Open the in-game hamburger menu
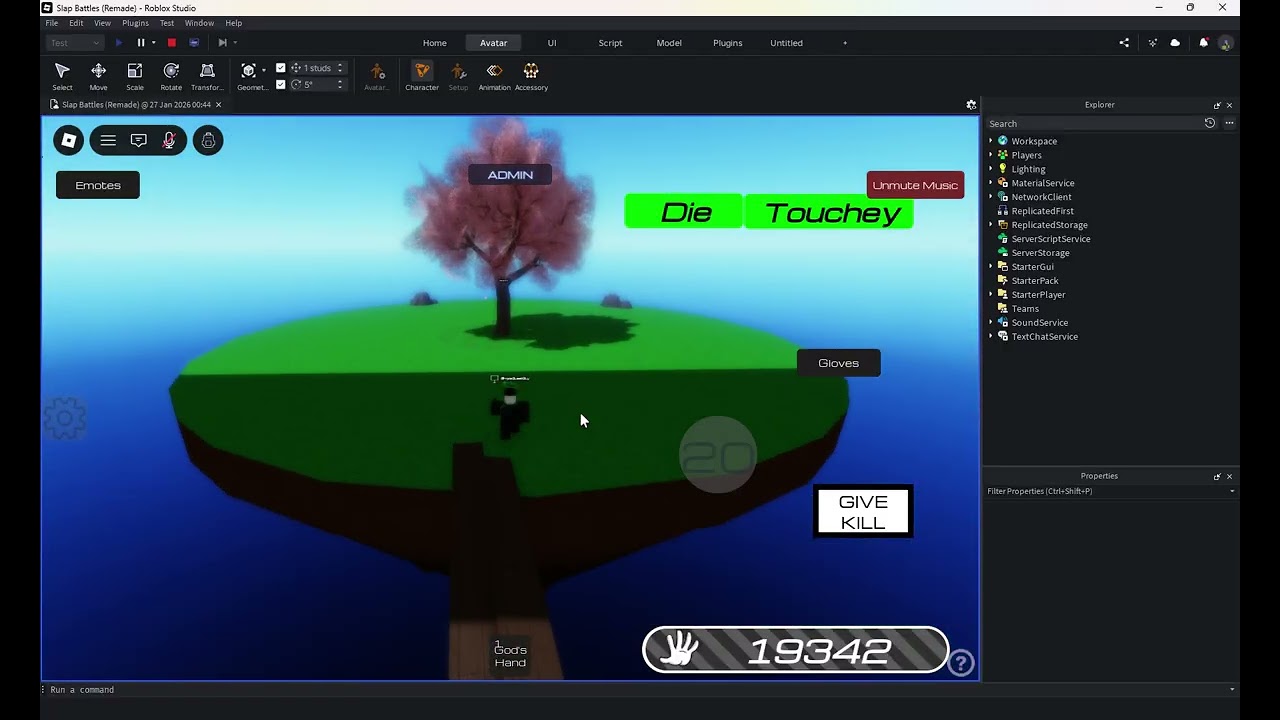 tap(108, 141)
